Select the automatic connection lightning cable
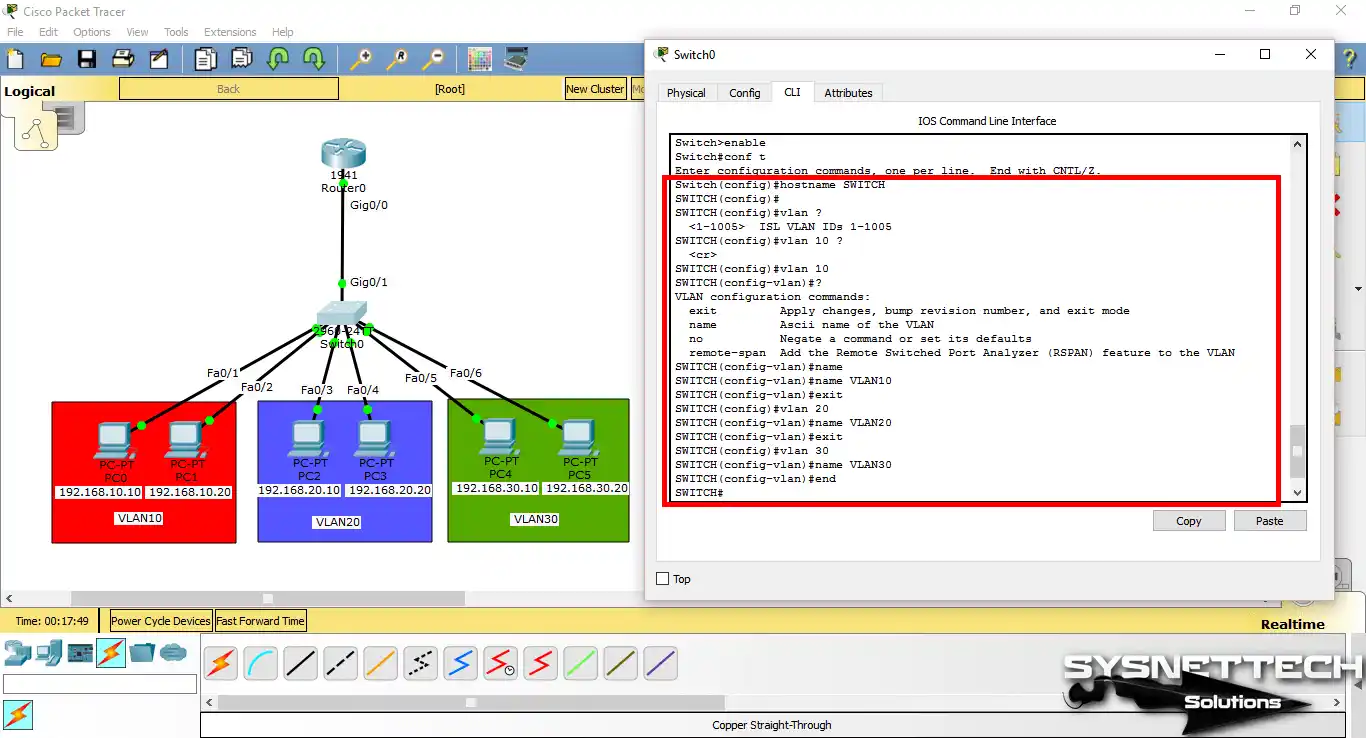Screen dimensions: 1366x738 220,663
